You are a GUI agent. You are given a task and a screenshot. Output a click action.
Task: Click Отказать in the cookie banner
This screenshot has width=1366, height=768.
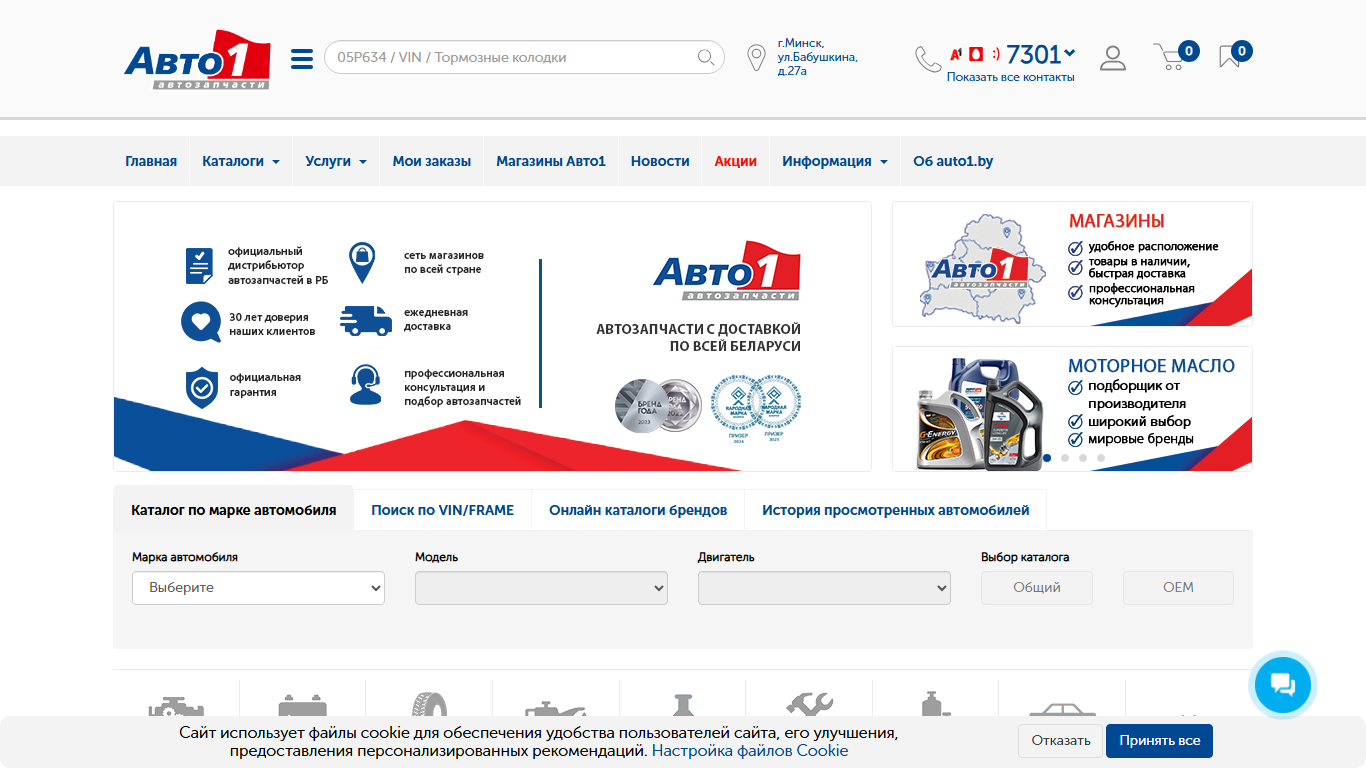pyautogui.click(x=1061, y=741)
